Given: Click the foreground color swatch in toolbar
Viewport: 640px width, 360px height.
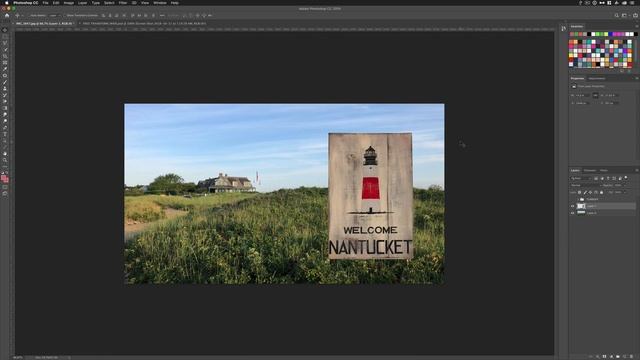Looking at the screenshot, I should point(4,178).
